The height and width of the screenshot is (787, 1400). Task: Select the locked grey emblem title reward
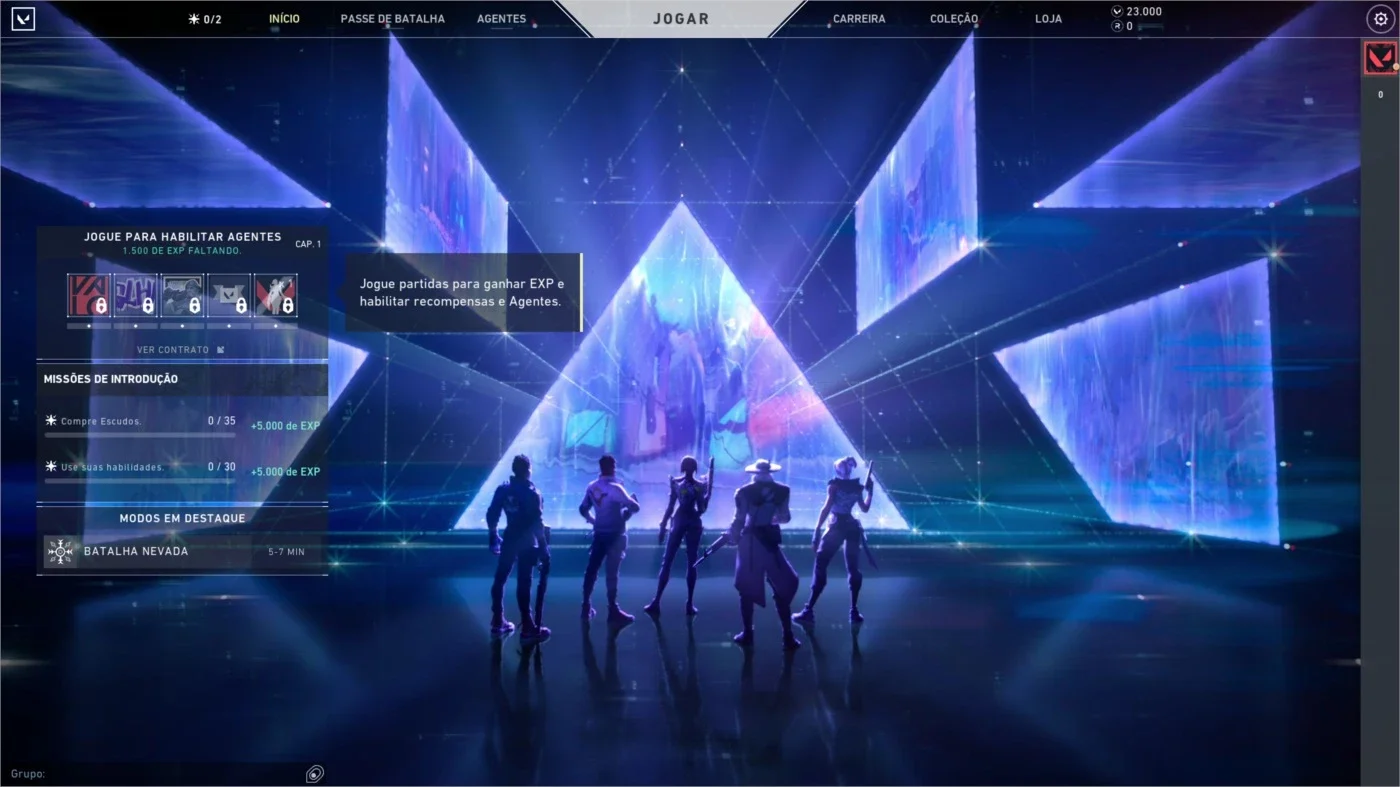(229, 295)
